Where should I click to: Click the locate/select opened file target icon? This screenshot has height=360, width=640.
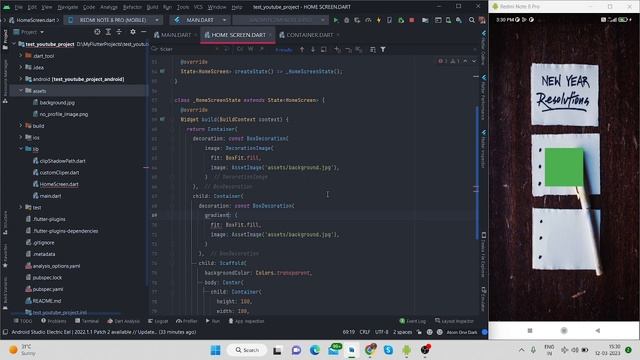(97, 32)
